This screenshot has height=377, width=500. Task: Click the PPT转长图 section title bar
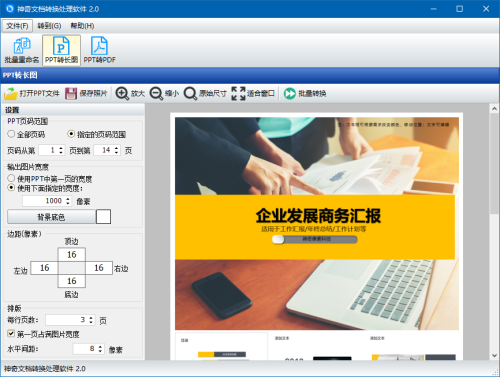point(250,75)
